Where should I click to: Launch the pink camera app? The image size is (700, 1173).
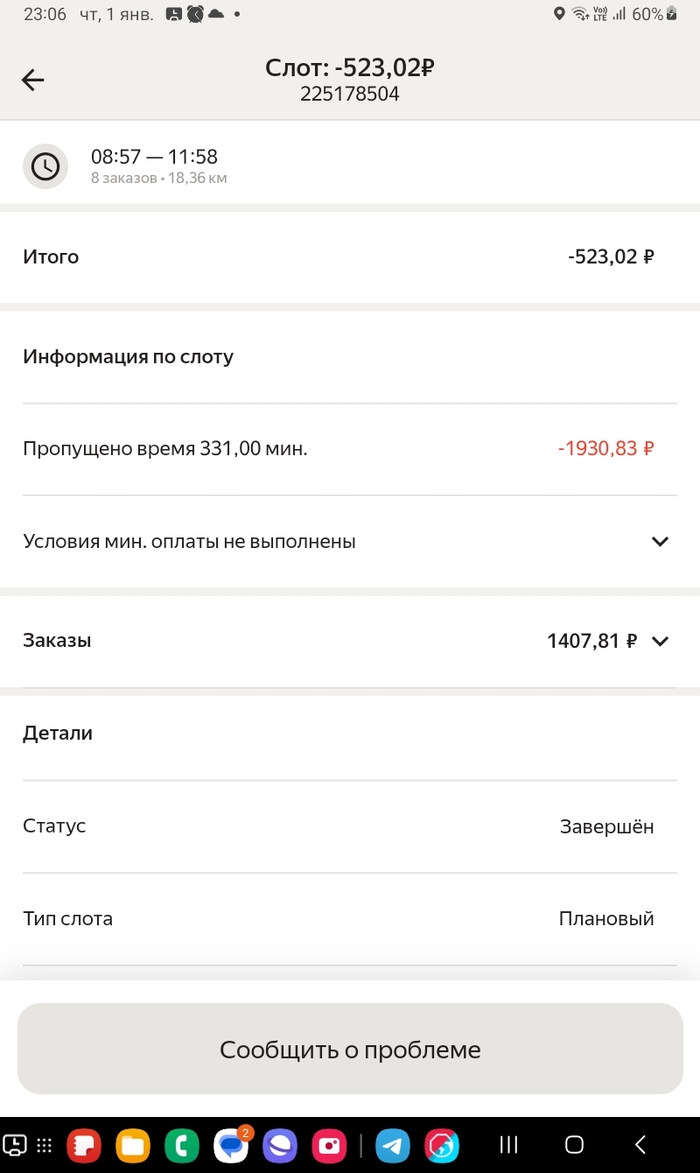[328, 1145]
